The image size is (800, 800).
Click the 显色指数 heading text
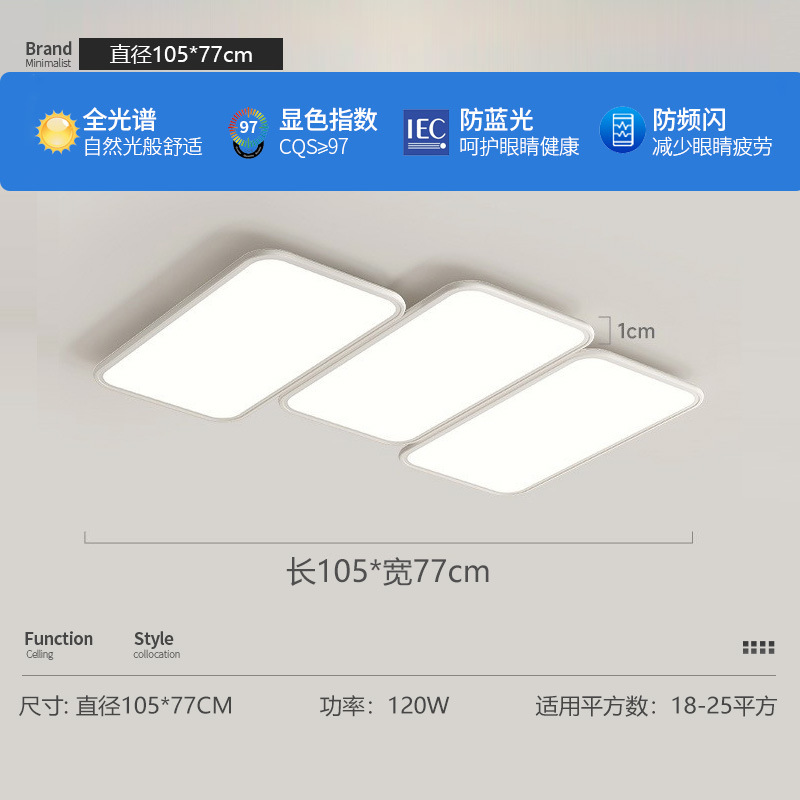pos(328,120)
